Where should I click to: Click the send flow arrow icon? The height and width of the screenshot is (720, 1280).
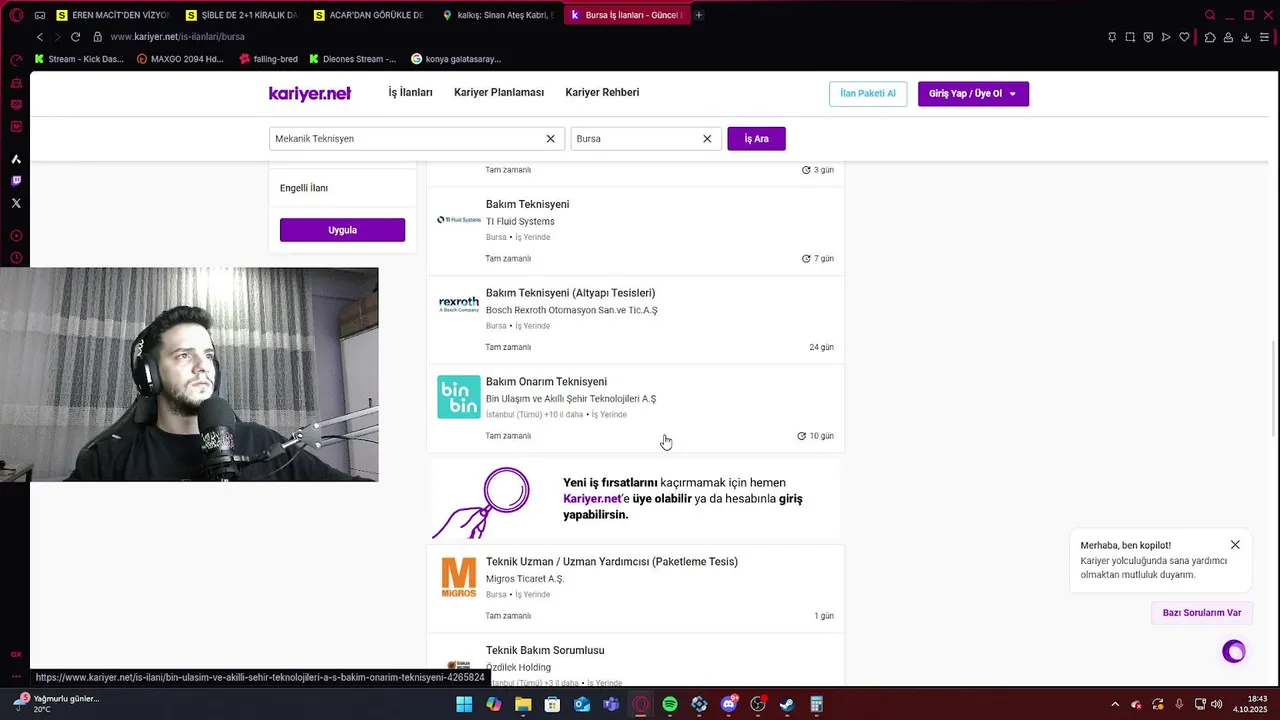1166,37
